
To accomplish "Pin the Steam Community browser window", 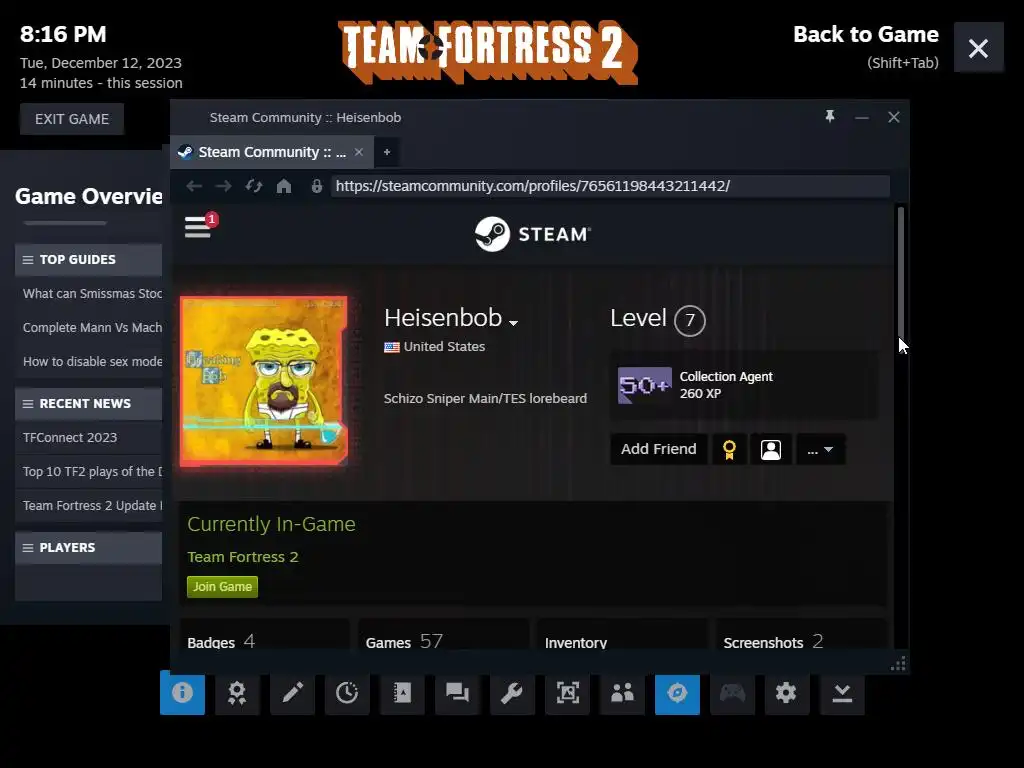I will [829, 117].
